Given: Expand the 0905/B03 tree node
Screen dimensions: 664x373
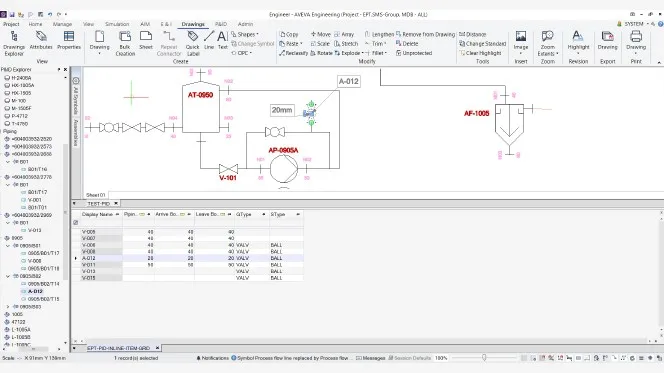Looking at the screenshot, I should pyautogui.click(x=8, y=307).
